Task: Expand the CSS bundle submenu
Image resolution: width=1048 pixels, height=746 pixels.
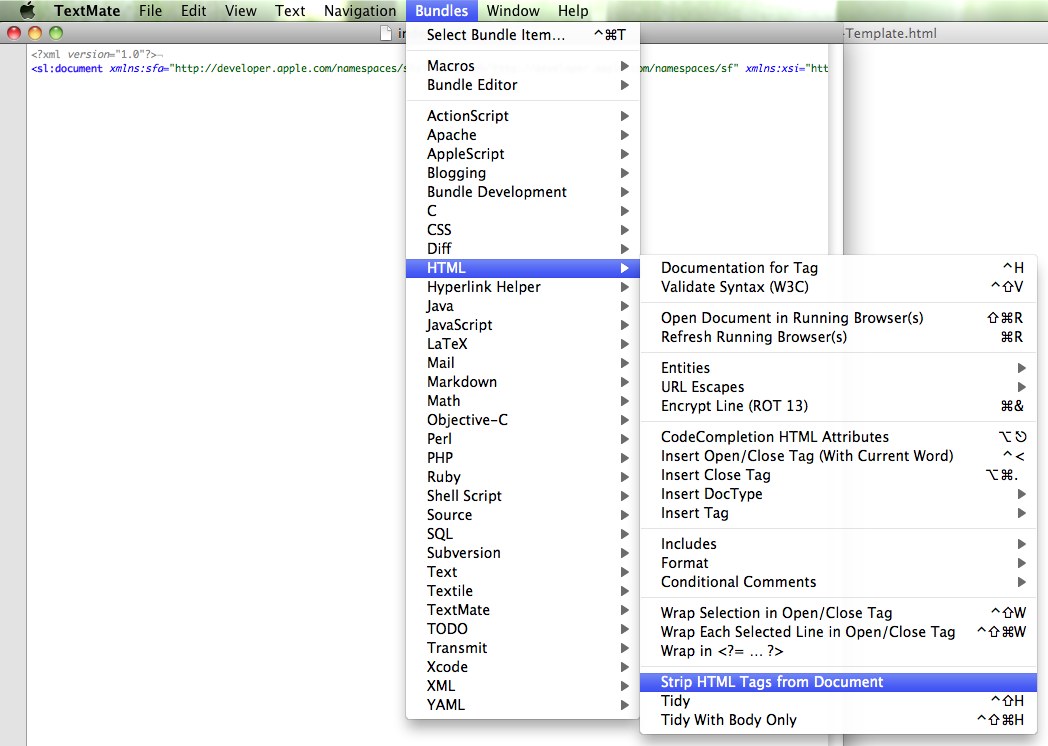Action: pos(523,230)
